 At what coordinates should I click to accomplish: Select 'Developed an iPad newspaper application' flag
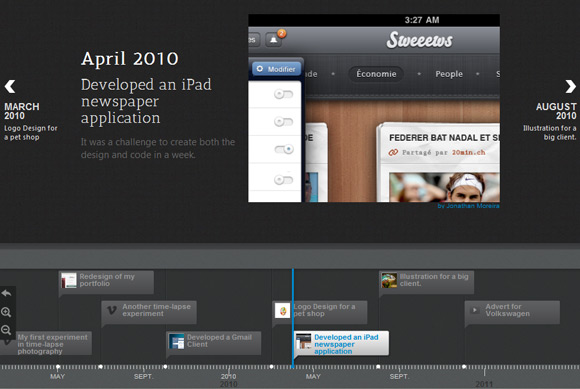click(x=341, y=343)
